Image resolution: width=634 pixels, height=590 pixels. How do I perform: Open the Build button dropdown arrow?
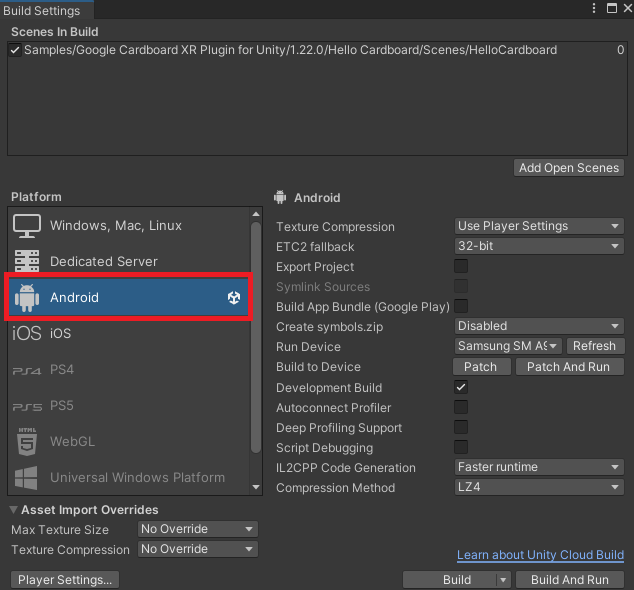tap(503, 580)
